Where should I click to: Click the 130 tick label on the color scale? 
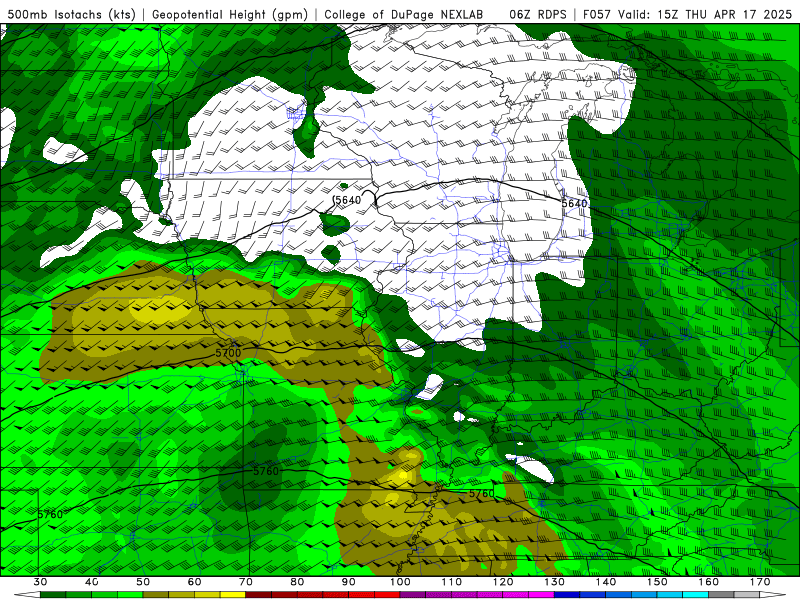pos(554,582)
